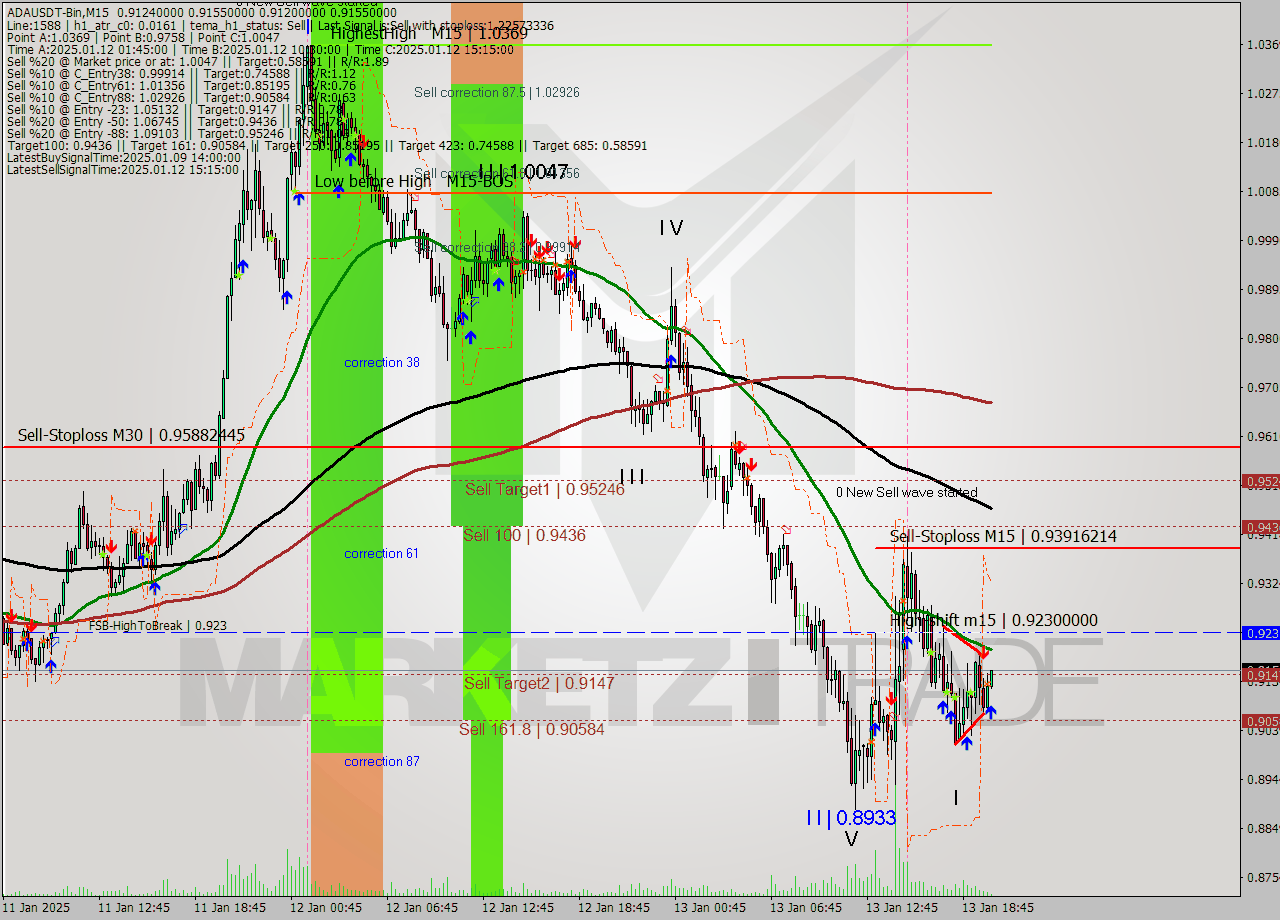Click the Sell-Stoploss M30 | 0.95882445 label
1280x920 pixels.
[131, 435]
